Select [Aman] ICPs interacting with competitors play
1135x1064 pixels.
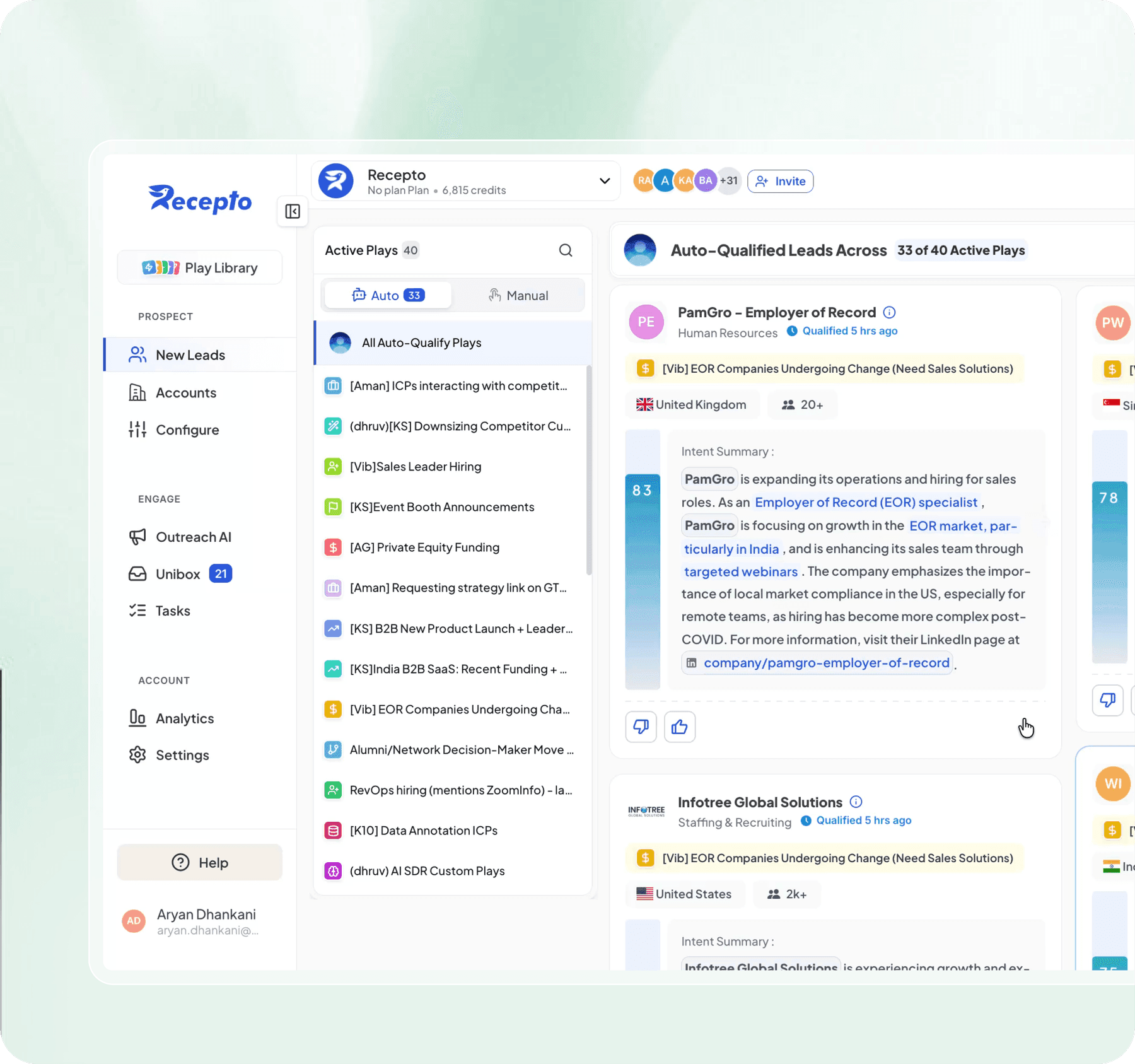click(x=451, y=385)
